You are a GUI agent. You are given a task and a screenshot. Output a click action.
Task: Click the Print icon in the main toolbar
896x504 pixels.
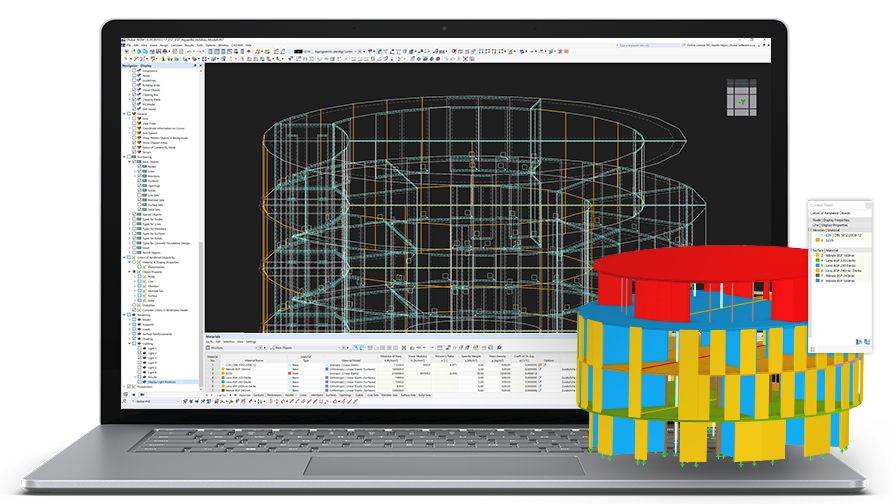[165, 51]
